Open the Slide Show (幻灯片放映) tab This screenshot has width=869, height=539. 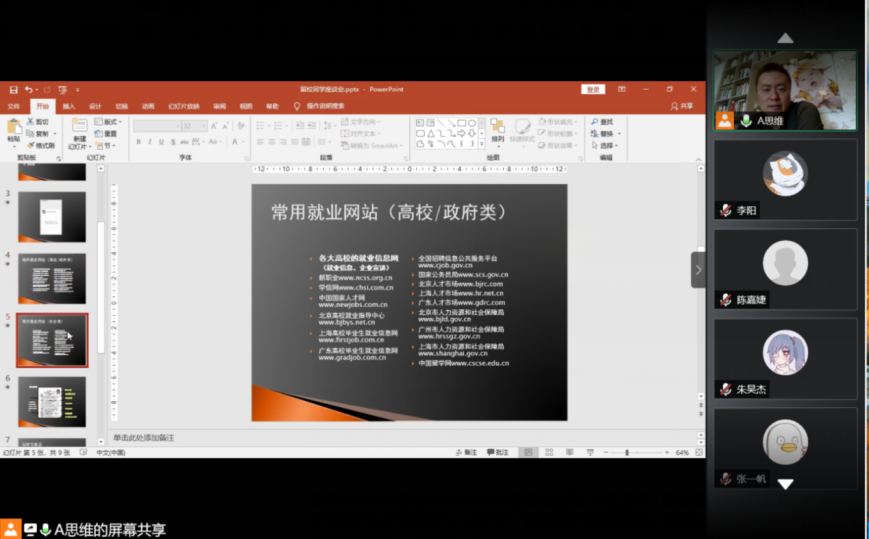click(x=183, y=106)
